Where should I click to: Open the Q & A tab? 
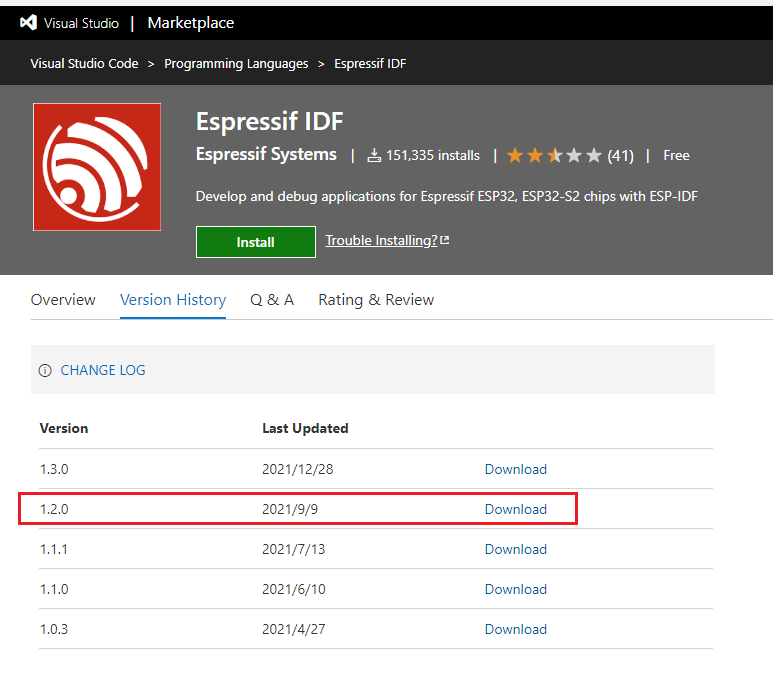pyautogui.click(x=272, y=300)
